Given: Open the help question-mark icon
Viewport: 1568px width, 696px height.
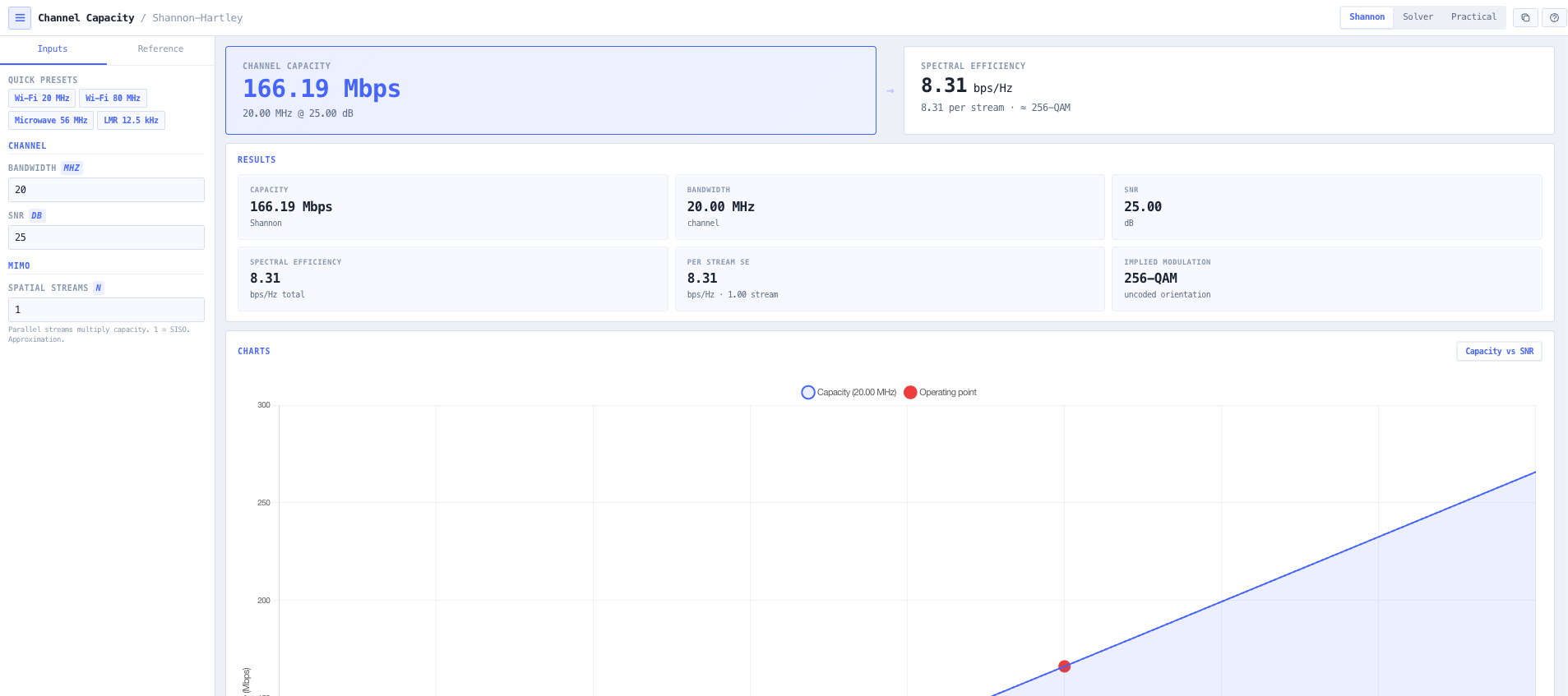Looking at the screenshot, I should point(1554,17).
